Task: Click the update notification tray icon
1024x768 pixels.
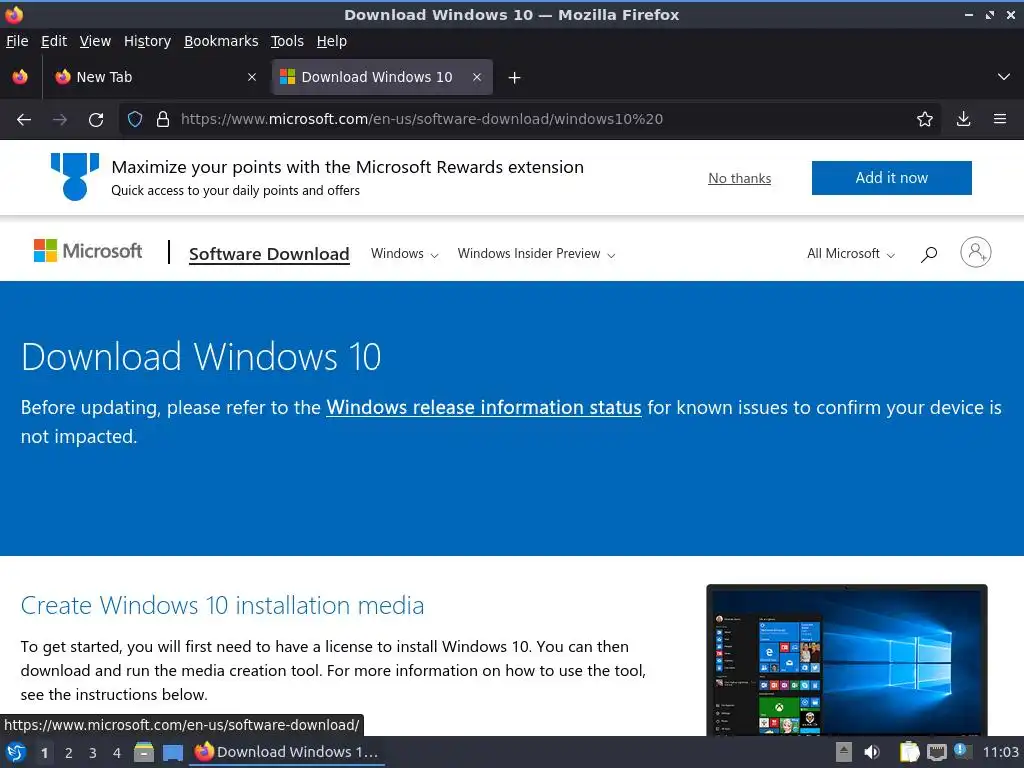Action: (962, 751)
